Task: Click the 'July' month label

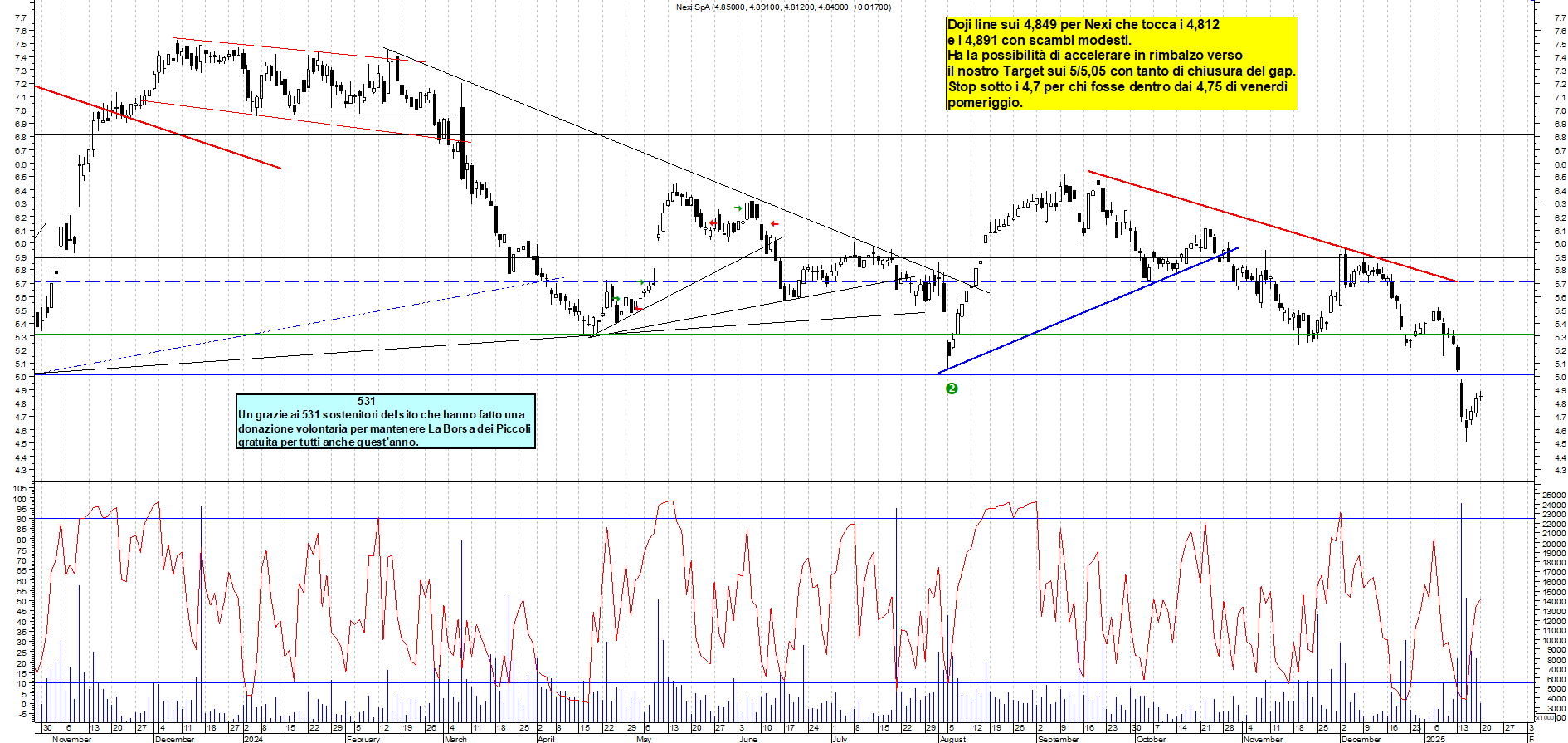Action: 840,739
